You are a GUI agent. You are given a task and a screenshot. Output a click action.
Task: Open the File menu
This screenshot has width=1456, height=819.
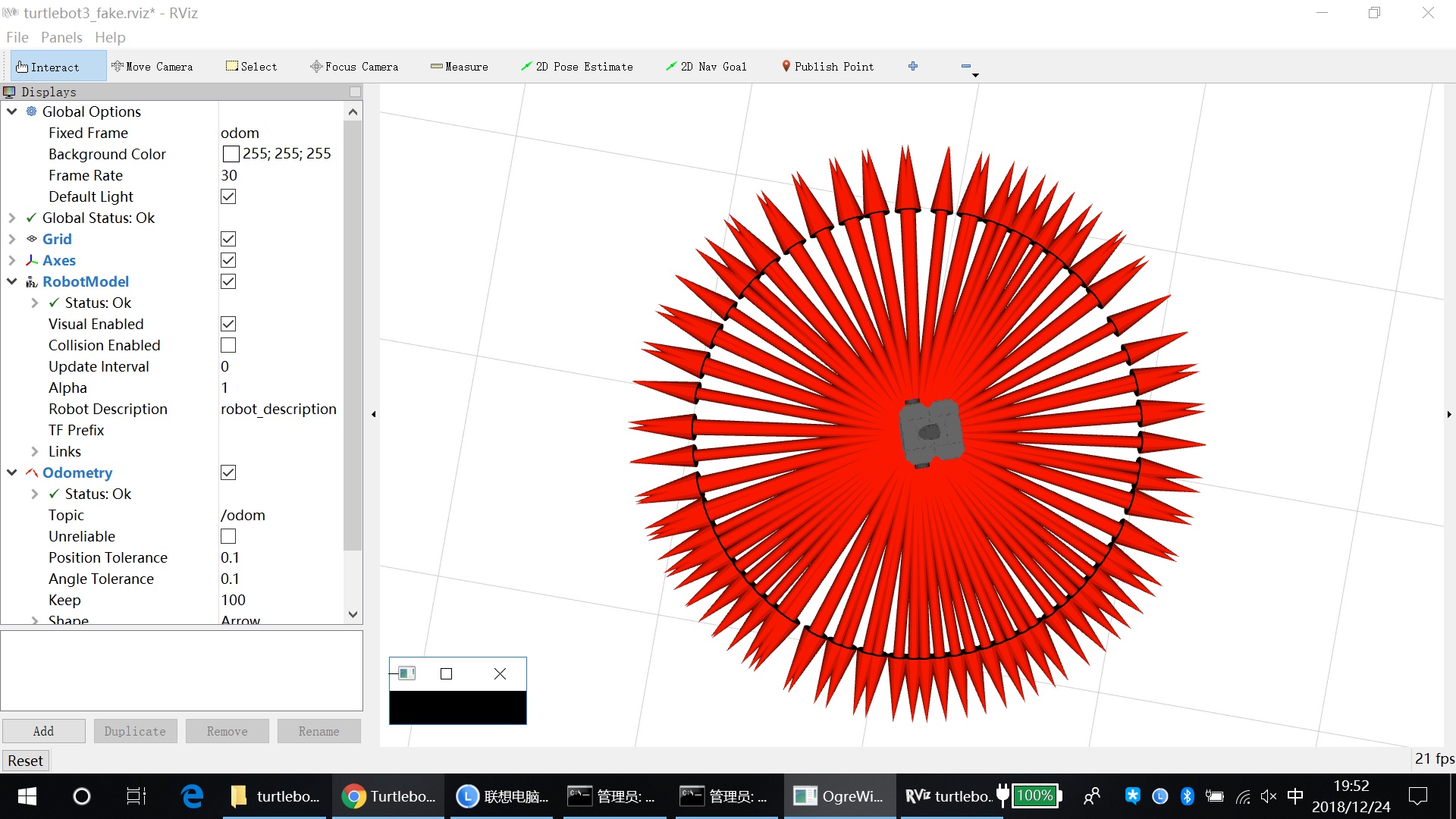pos(17,37)
